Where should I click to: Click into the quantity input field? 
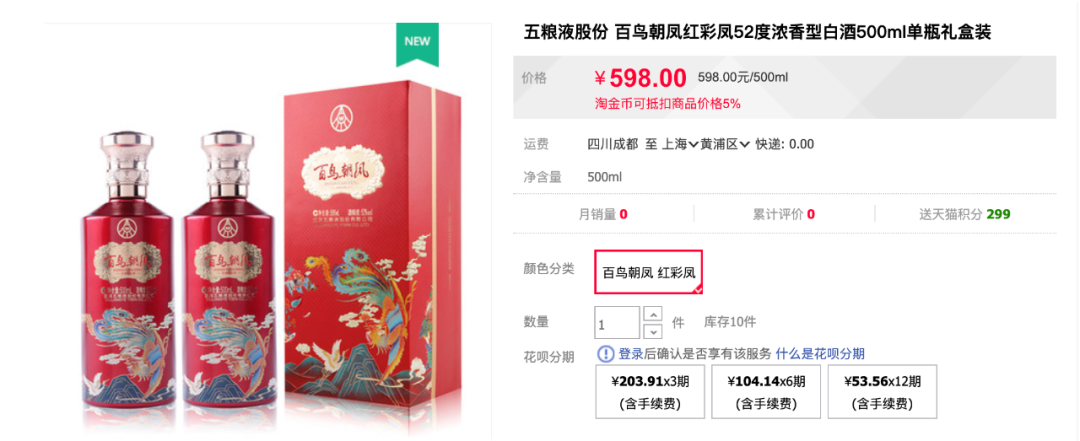click(x=618, y=322)
